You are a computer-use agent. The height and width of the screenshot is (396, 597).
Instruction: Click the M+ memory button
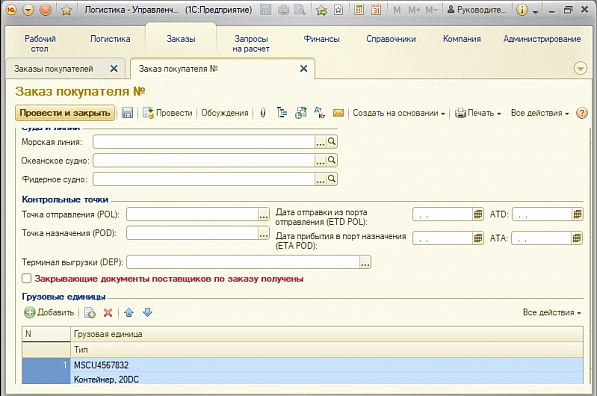(x=414, y=10)
